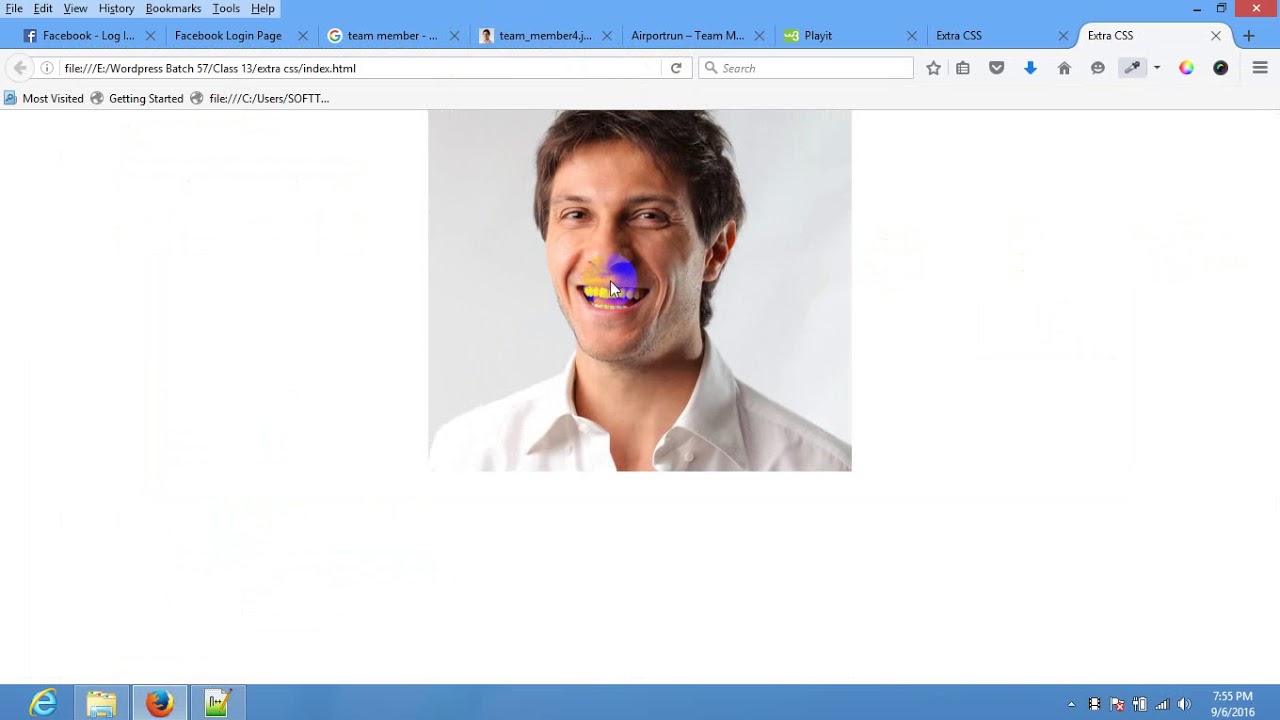Open the Help menu
The height and width of the screenshot is (720, 1280).
click(x=263, y=8)
